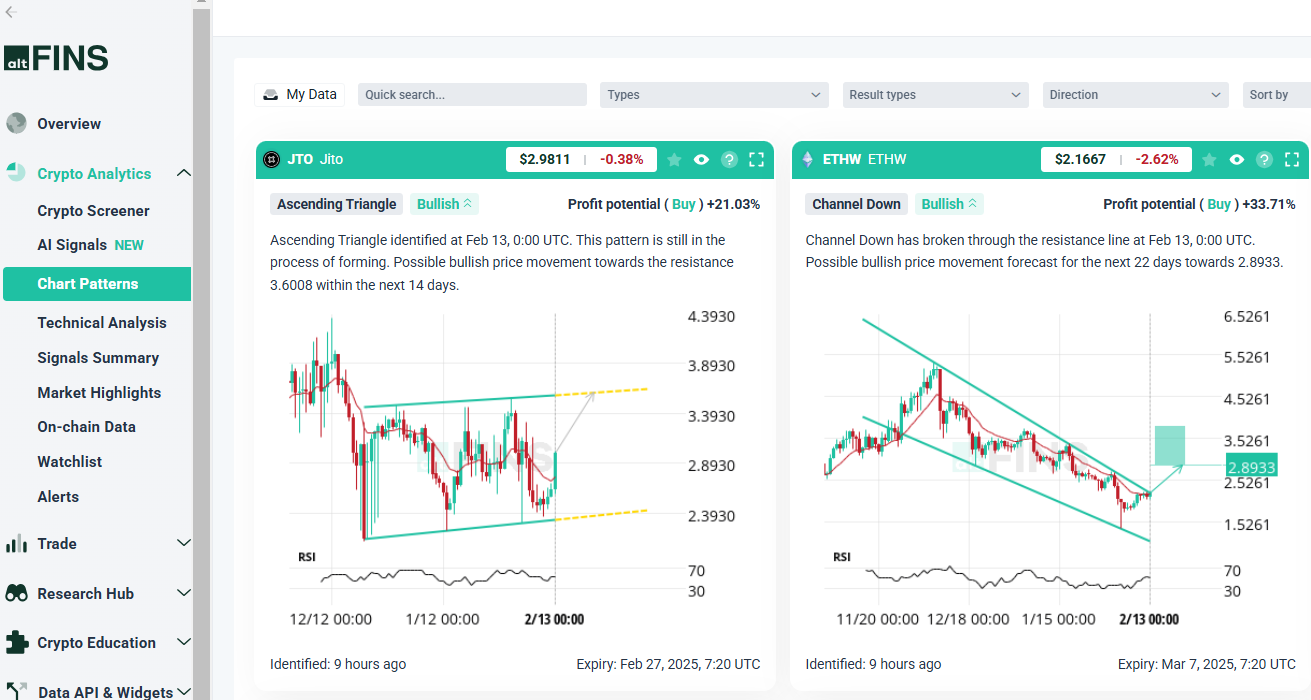
Task: Star the ETHW chart pattern
Action: coord(1210,159)
